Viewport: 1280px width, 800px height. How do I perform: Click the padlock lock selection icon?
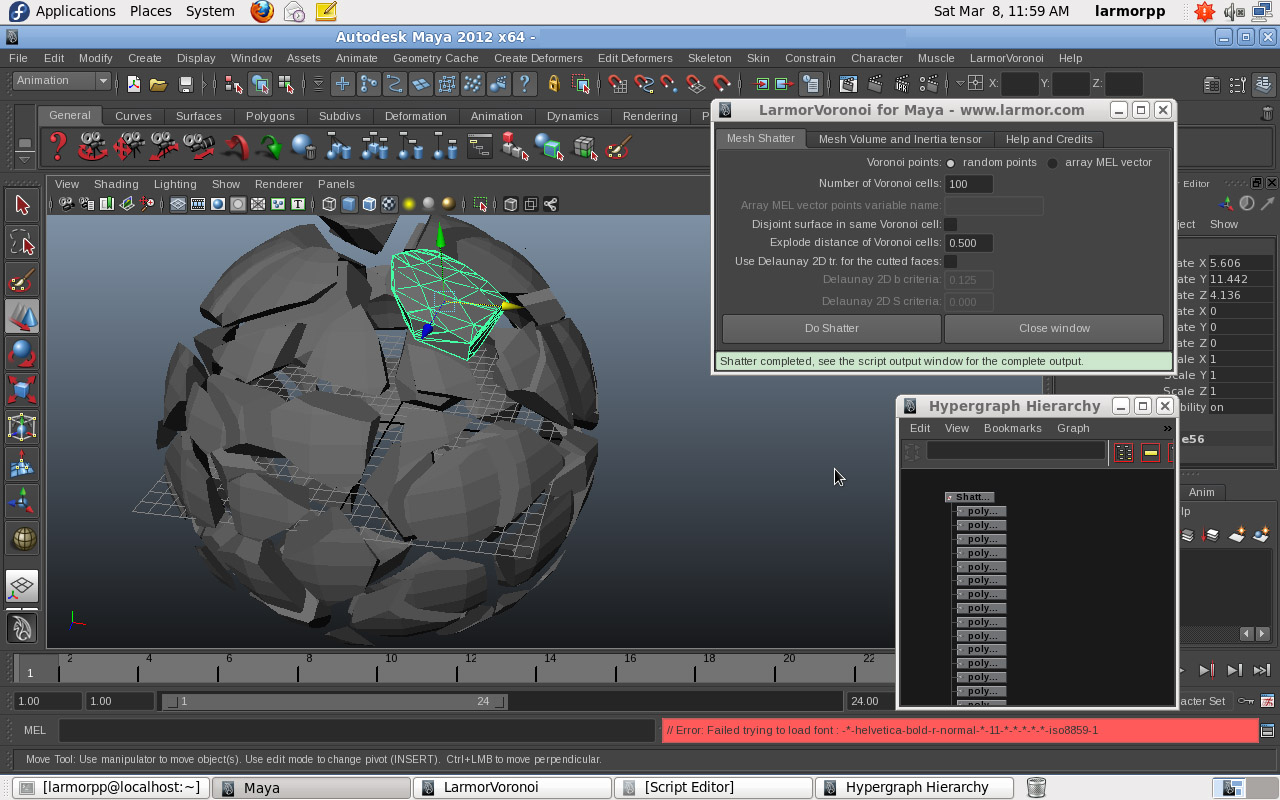pyautogui.click(x=554, y=84)
